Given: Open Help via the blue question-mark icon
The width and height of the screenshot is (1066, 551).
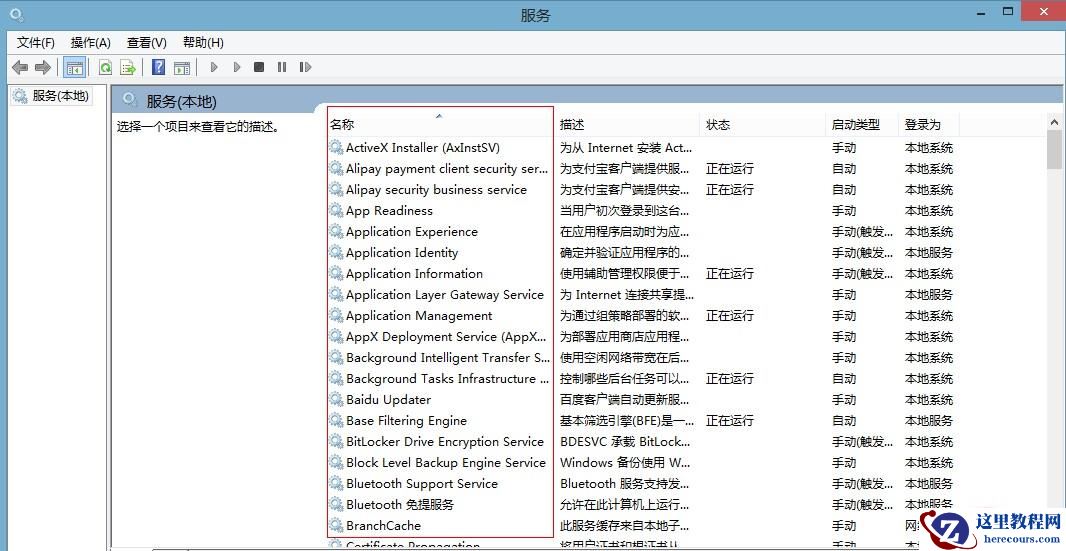Looking at the screenshot, I should coord(158,67).
